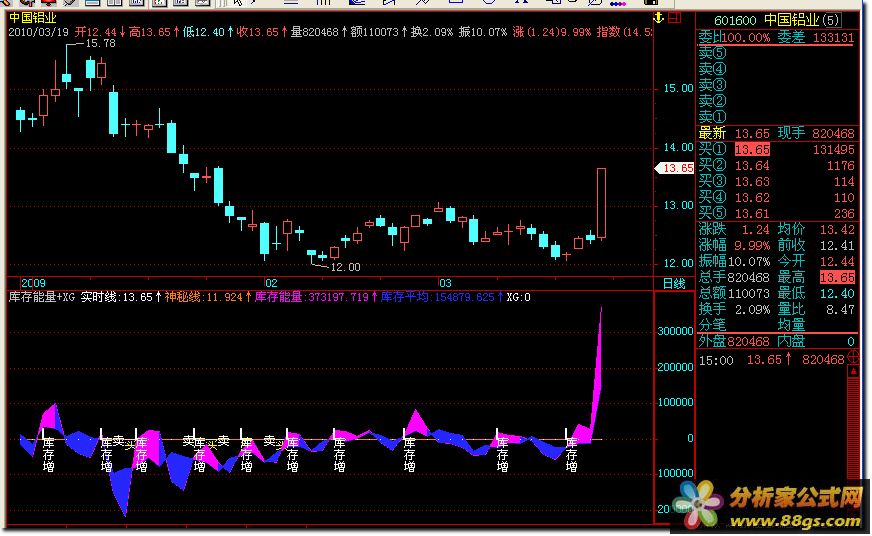
Task: Click the 现手 820468 value
Action: (833, 133)
